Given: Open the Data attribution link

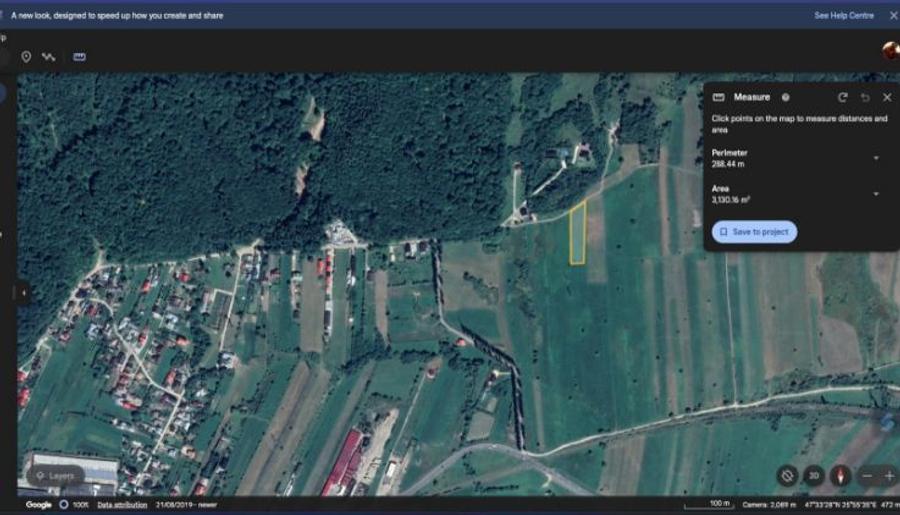Looking at the screenshot, I should [123, 505].
